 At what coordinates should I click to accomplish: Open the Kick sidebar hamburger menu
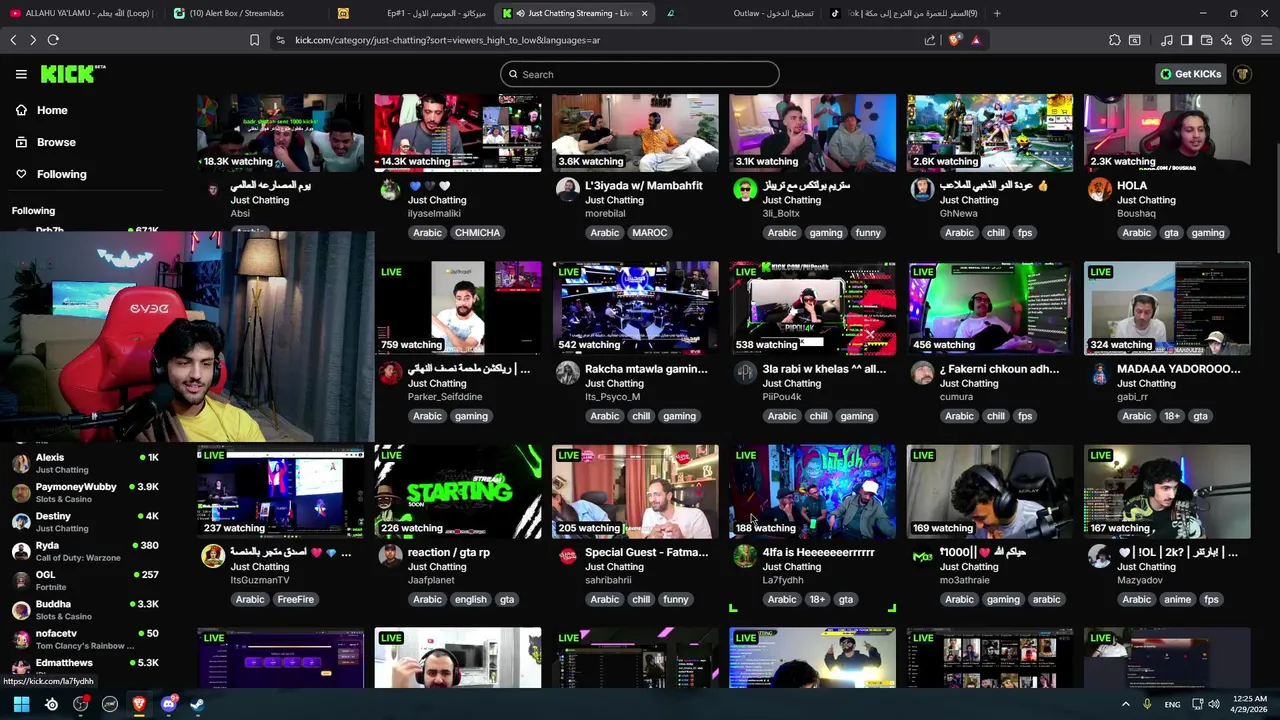pyautogui.click(x=21, y=74)
